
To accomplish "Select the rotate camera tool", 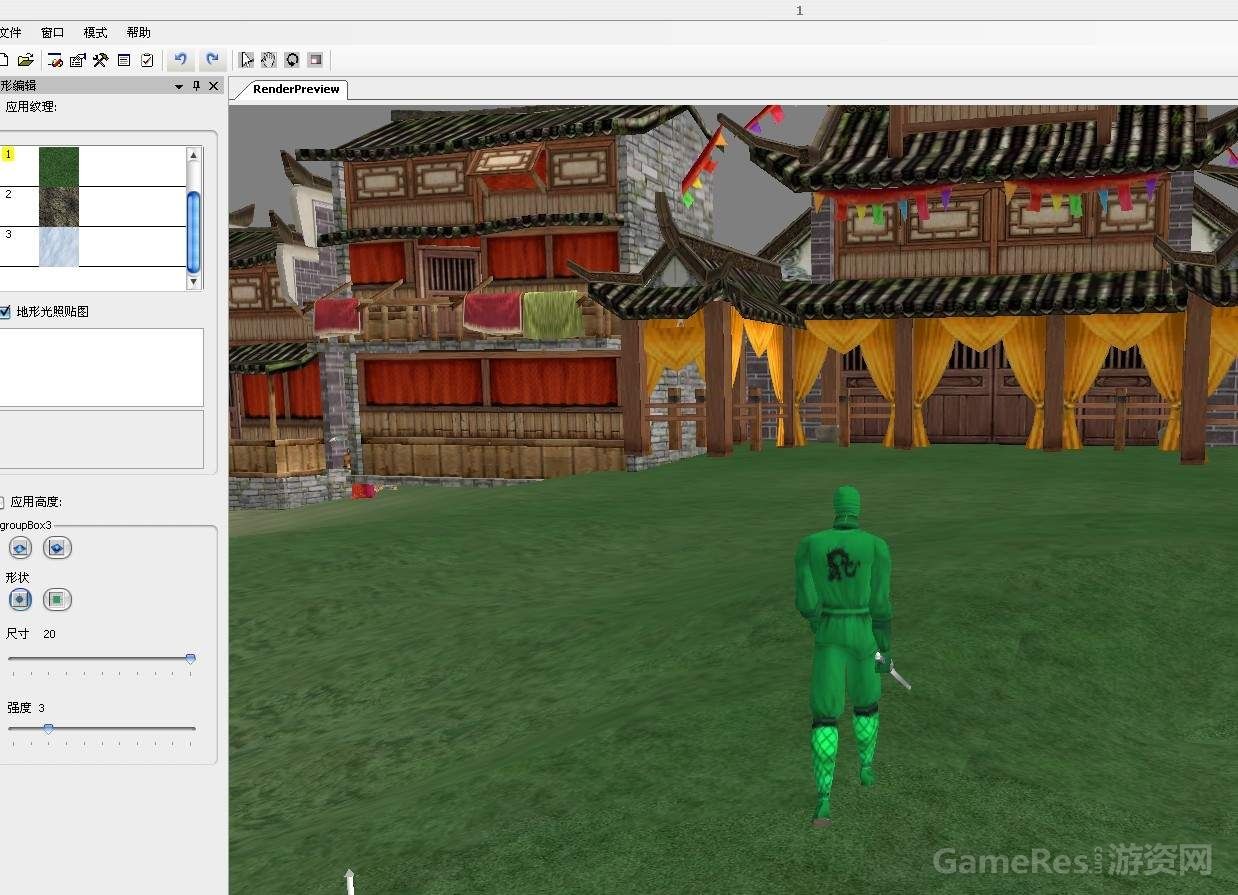I will coord(292,60).
